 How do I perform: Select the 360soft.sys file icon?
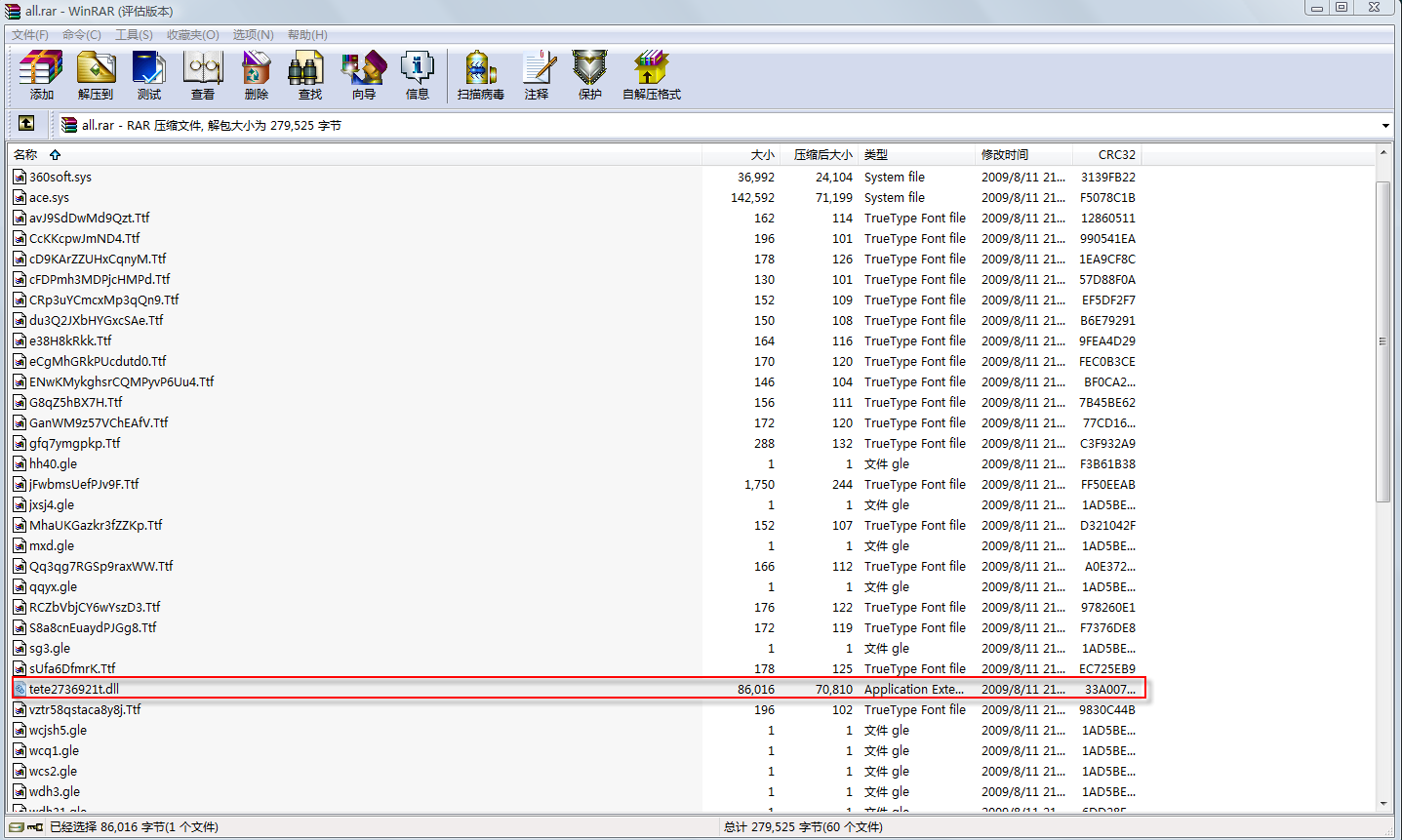[20, 177]
